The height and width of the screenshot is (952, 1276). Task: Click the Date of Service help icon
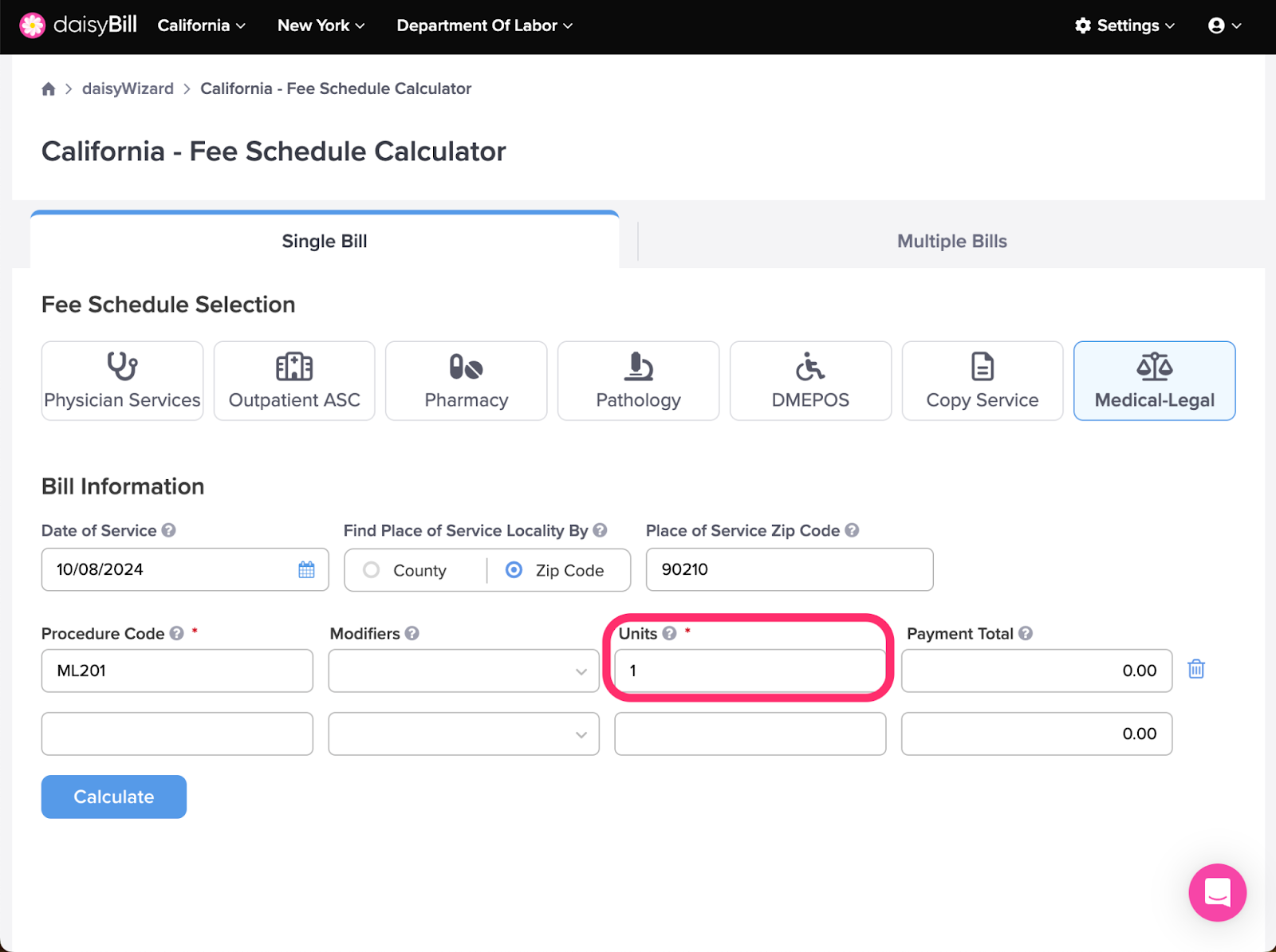click(x=168, y=530)
